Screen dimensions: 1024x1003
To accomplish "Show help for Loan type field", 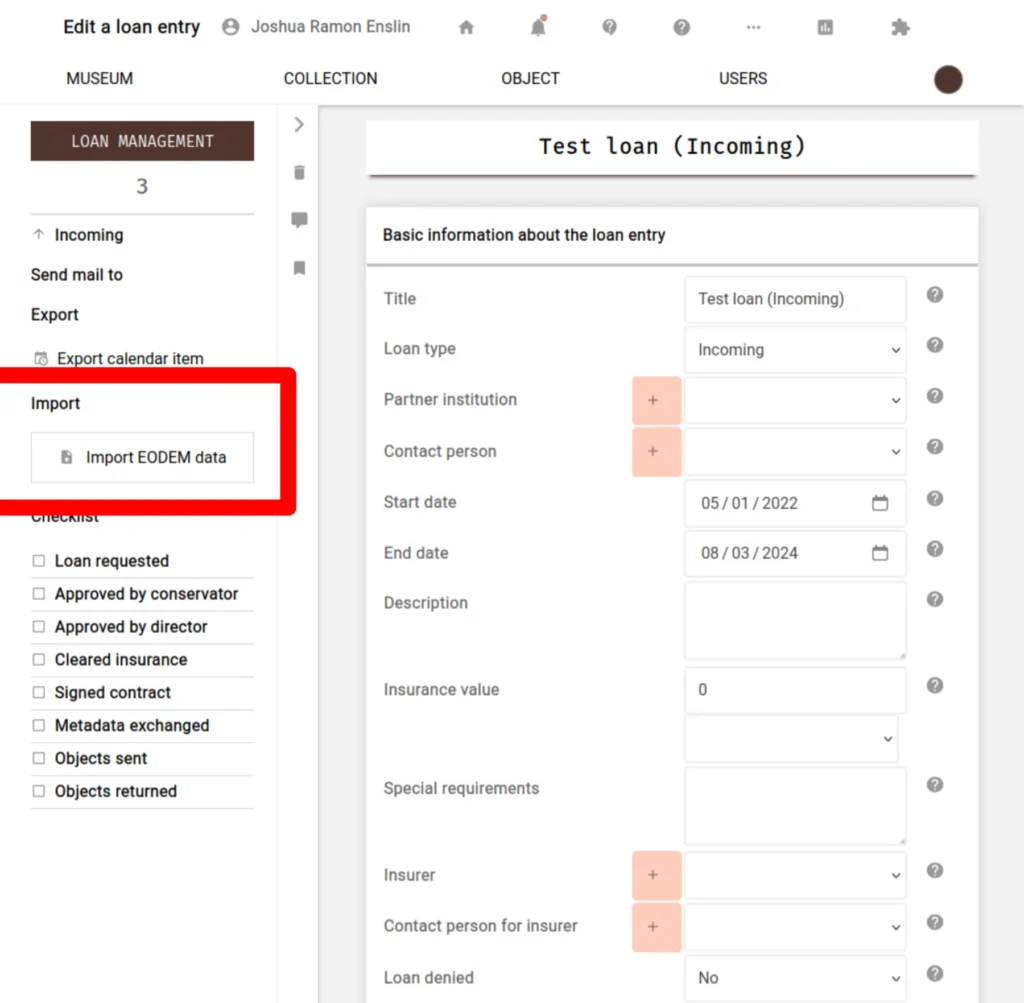I will pyautogui.click(x=935, y=345).
